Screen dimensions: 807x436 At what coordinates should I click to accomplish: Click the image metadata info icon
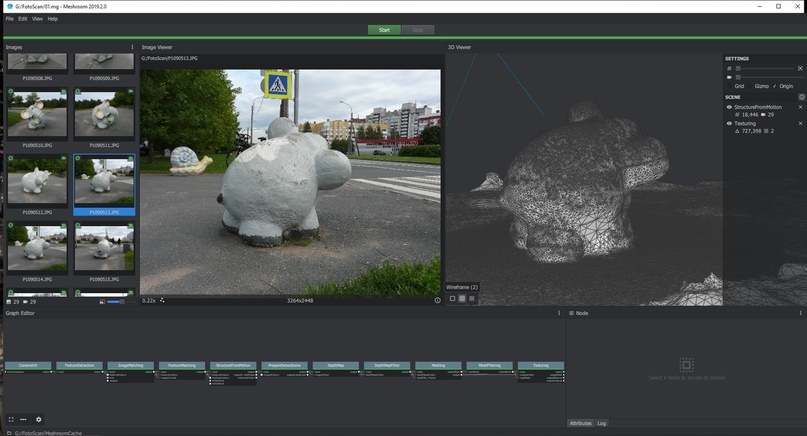click(437, 300)
